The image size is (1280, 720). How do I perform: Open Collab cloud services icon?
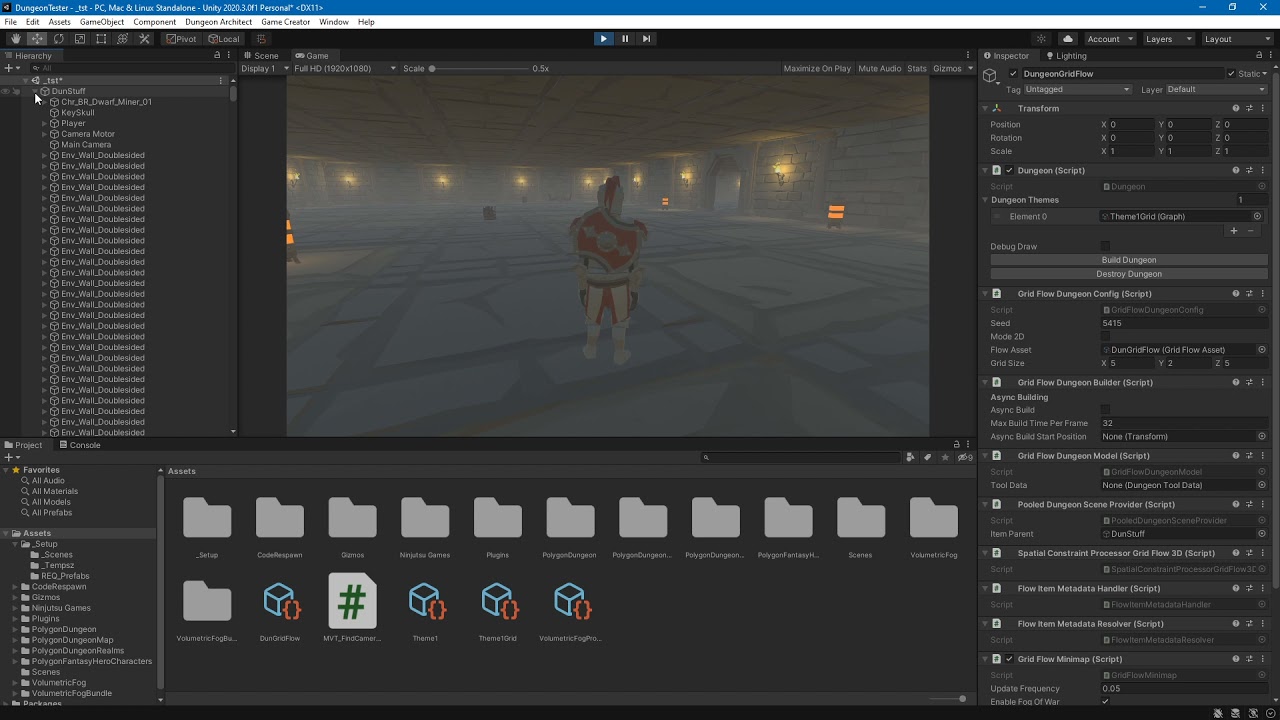click(1068, 39)
